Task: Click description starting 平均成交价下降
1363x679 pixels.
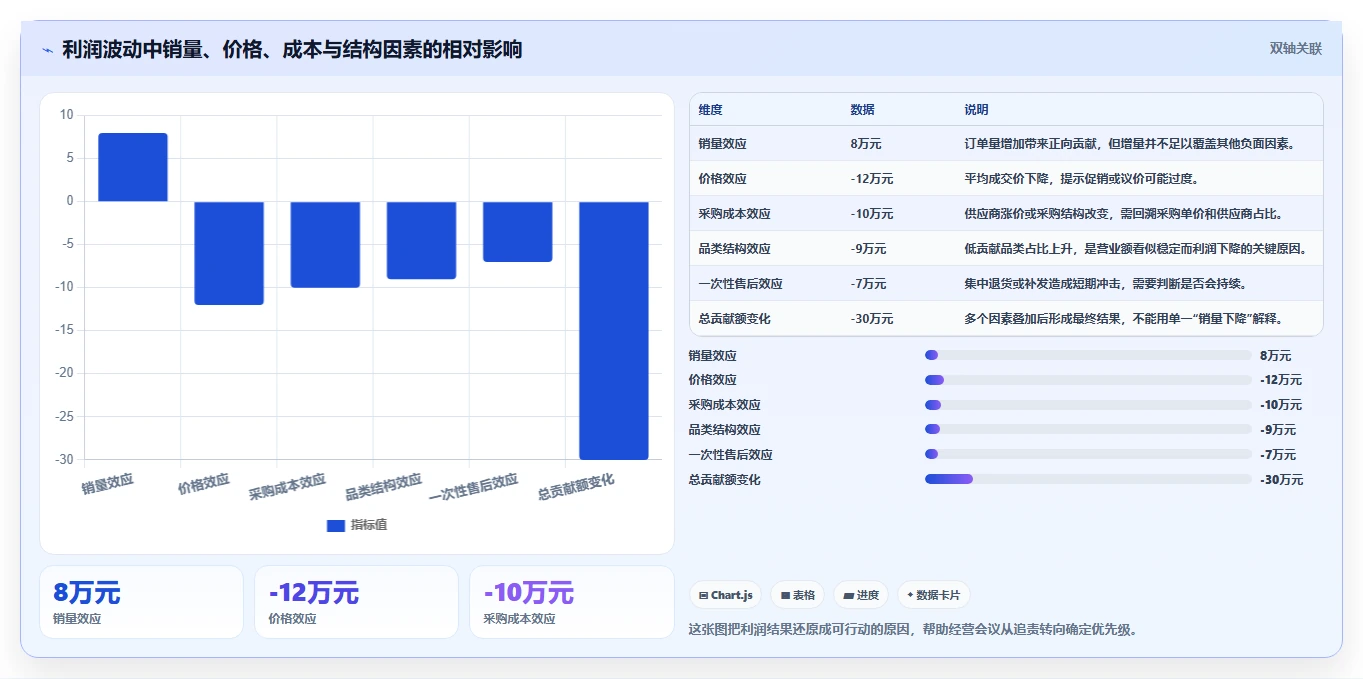Action: [1081, 179]
